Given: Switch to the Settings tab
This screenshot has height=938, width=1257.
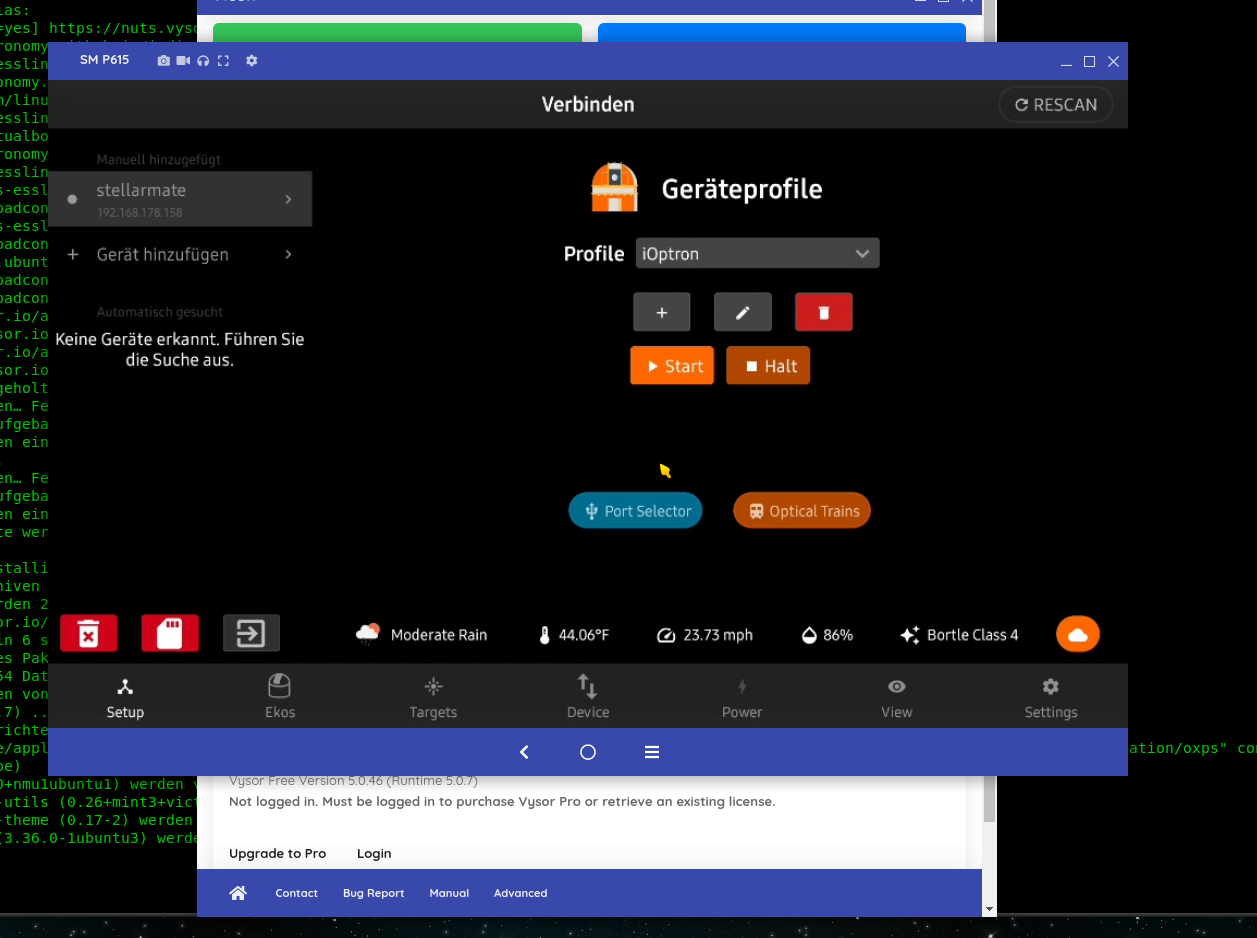Looking at the screenshot, I should pos(1051,698).
